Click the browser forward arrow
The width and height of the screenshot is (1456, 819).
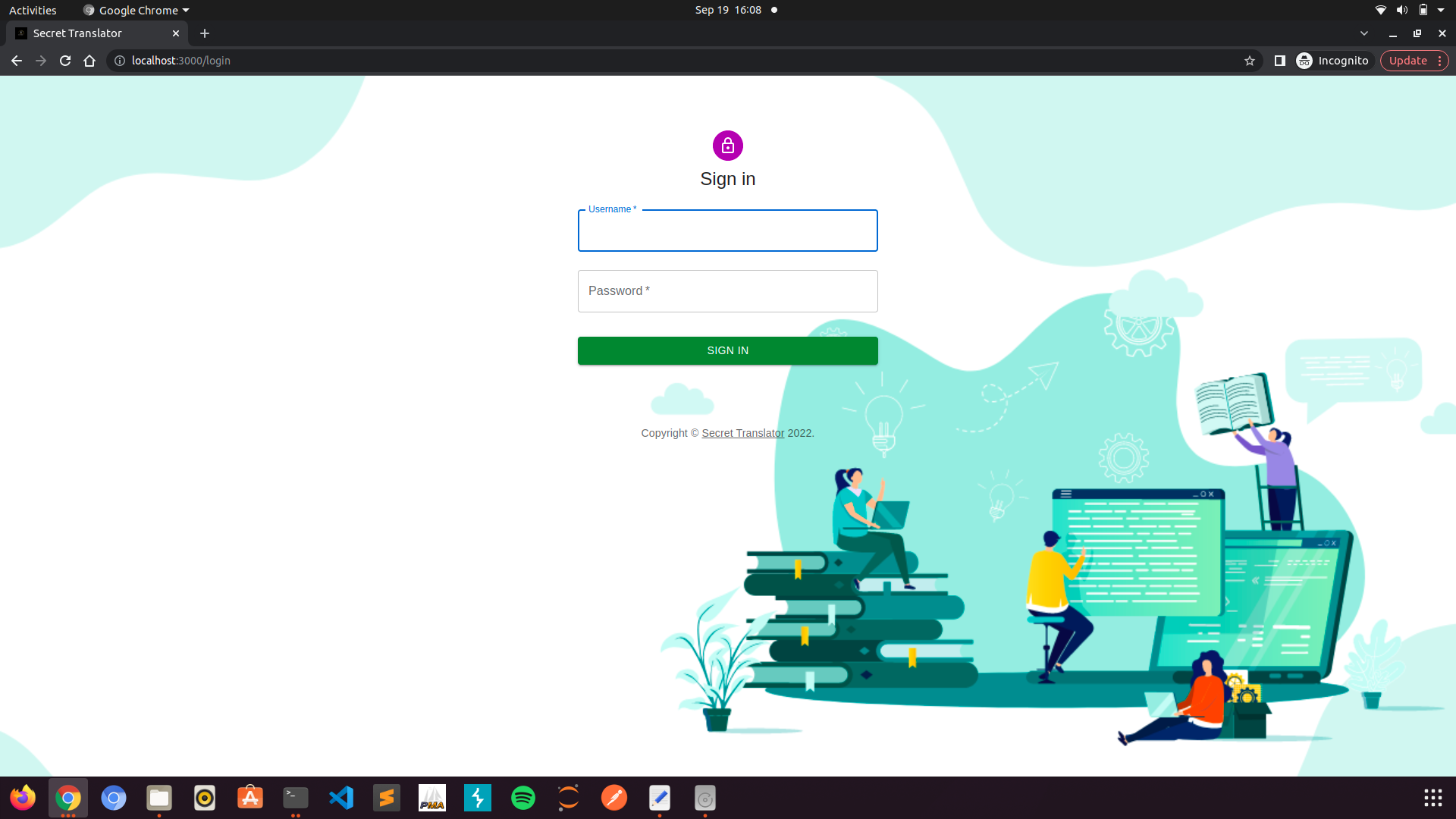[x=41, y=61]
